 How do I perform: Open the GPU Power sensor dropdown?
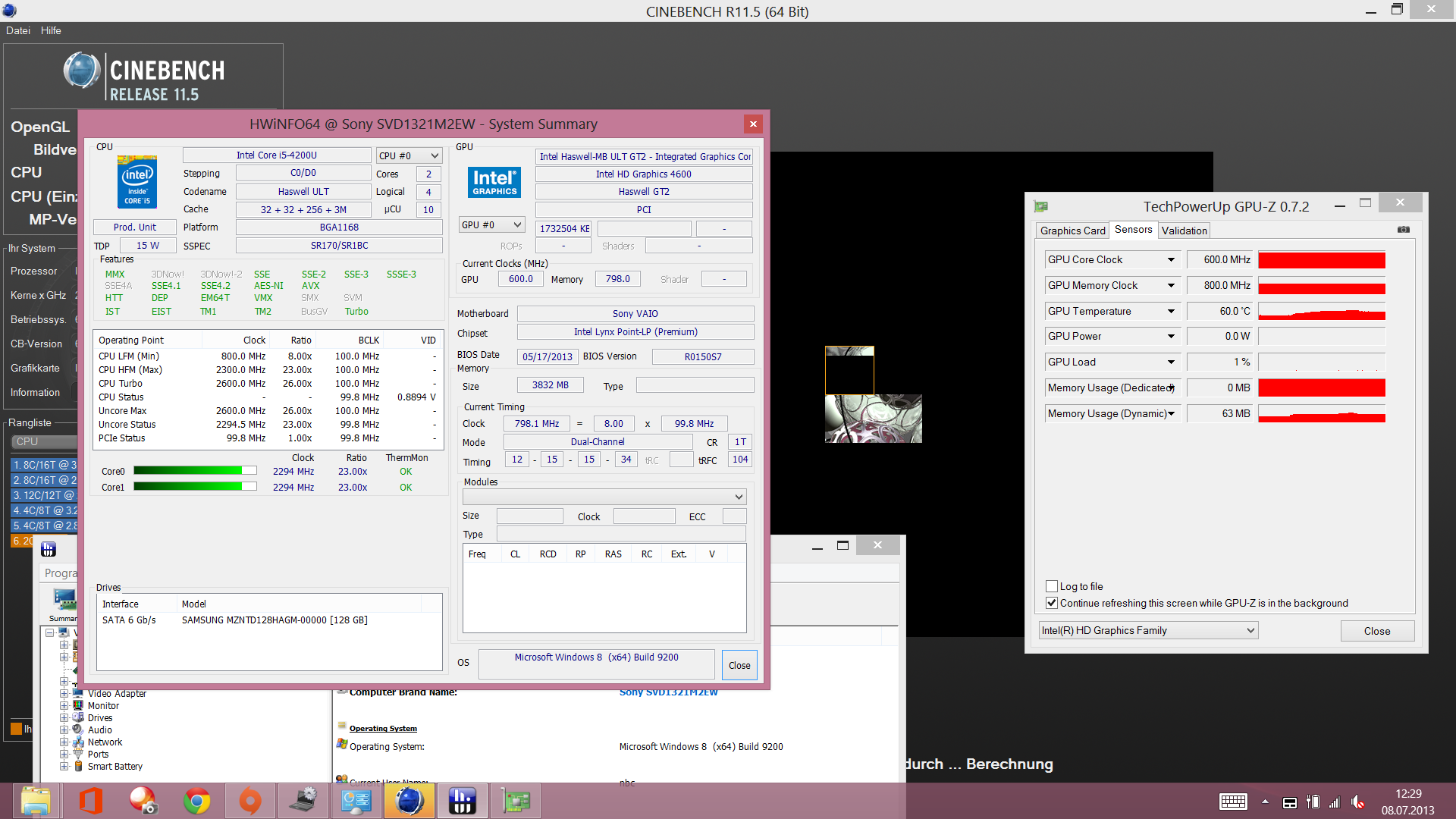[x=1171, y=337]
